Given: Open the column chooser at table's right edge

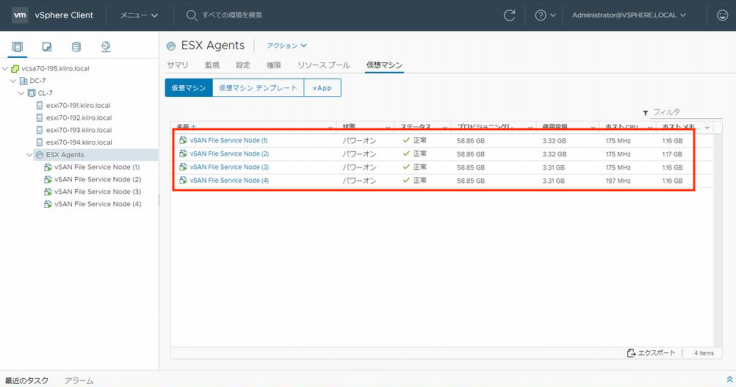Looking at the screenshot, I should pos(707,127).
